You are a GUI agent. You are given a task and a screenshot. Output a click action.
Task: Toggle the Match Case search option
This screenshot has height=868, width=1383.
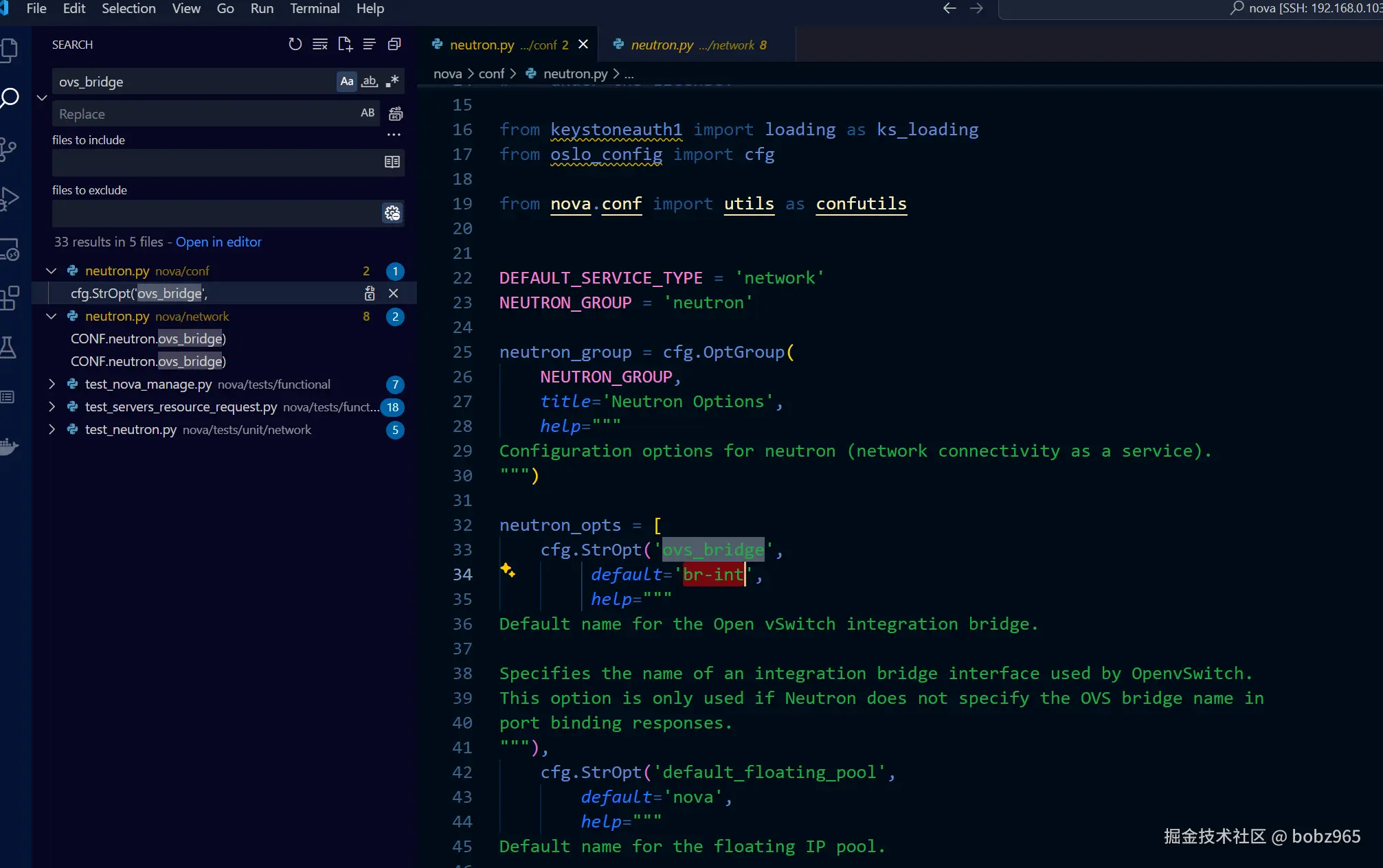[347, 82]
